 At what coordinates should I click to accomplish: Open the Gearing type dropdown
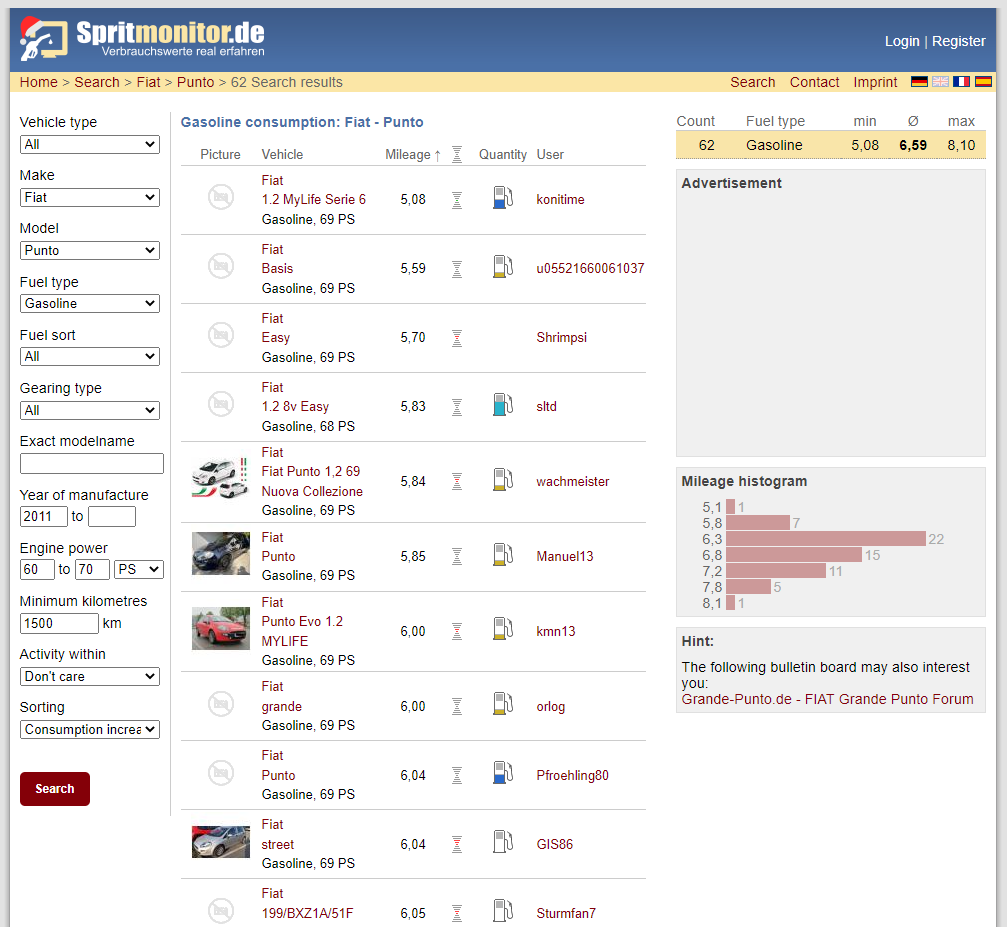pos(90,410)
